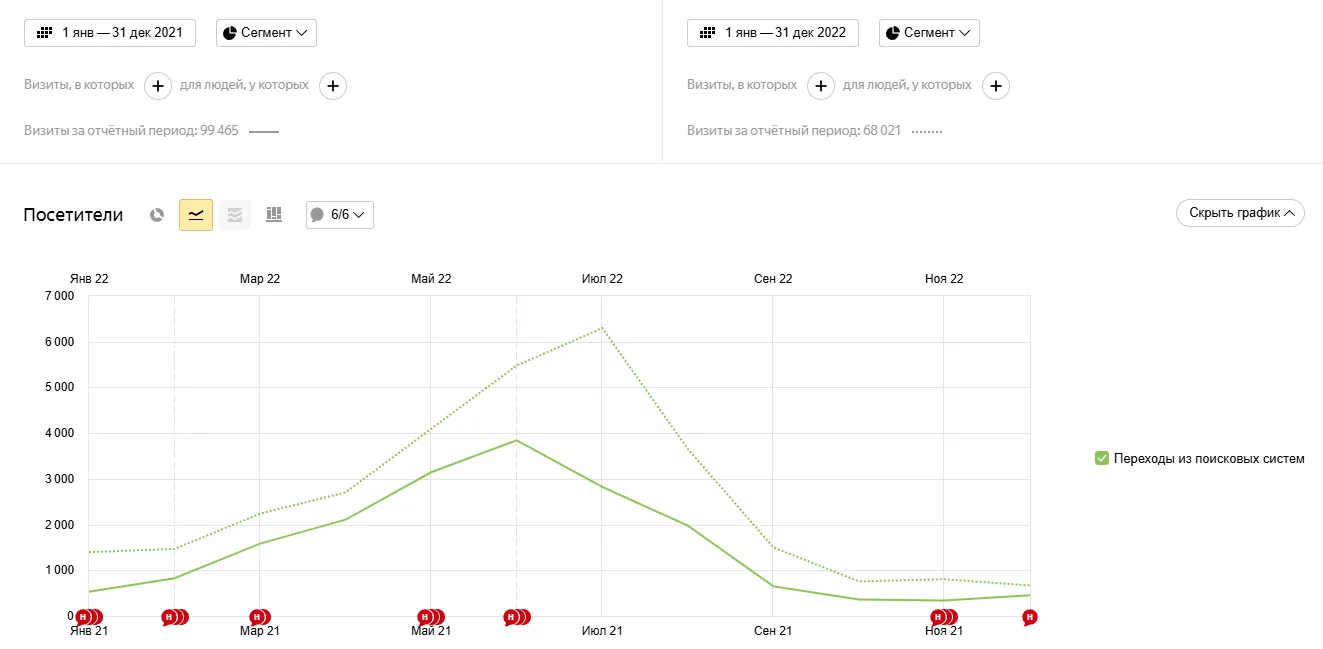Click the annotation marker near Ноя 21
The width and height of the screenshot is (1323, 649).
pyautogui.click(x=939, y=617)
